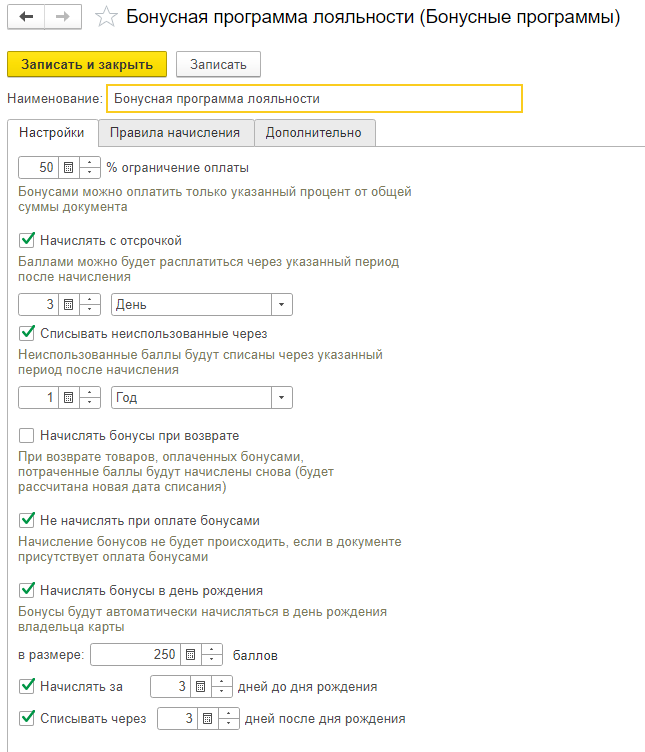This screenshot has width=645, height=752.
Task: Decrease birthday bonus amount with down spinner
Action: (x=211, y=660)
